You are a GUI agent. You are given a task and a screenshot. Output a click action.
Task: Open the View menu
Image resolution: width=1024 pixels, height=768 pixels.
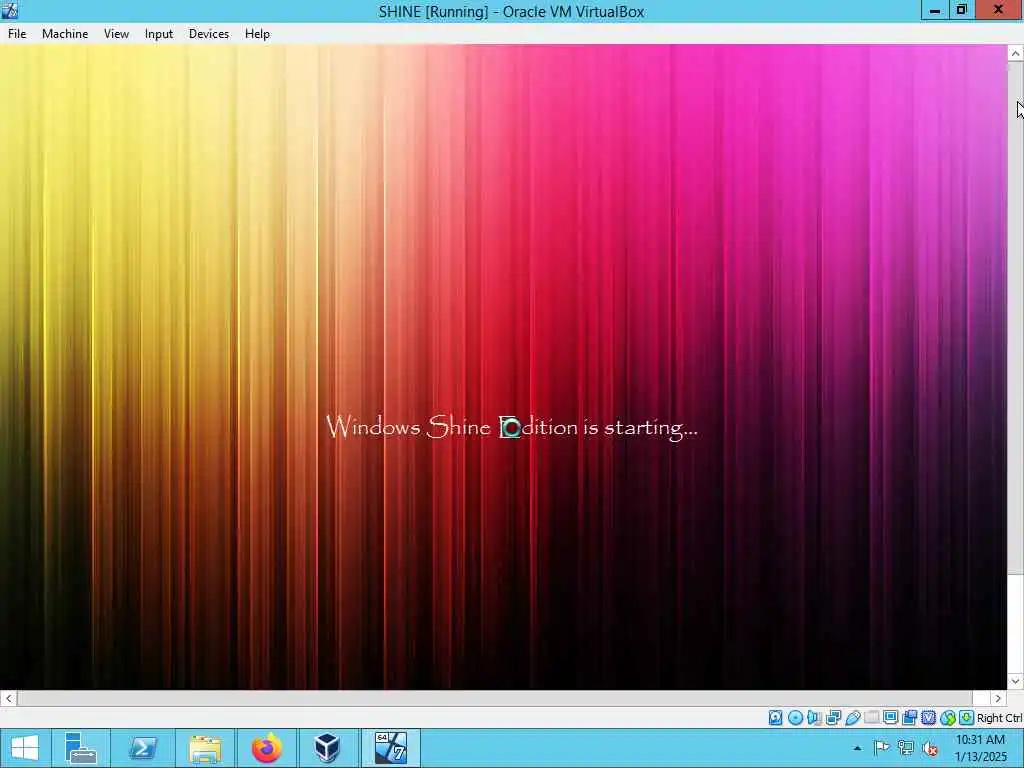(116, 34)
